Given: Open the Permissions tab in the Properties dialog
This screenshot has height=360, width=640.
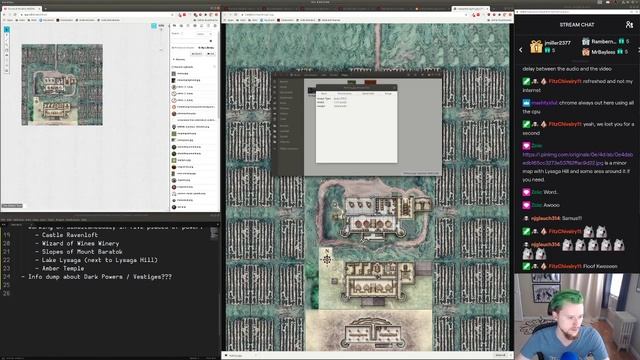Looking at the screenshot, I should point(345,93).
